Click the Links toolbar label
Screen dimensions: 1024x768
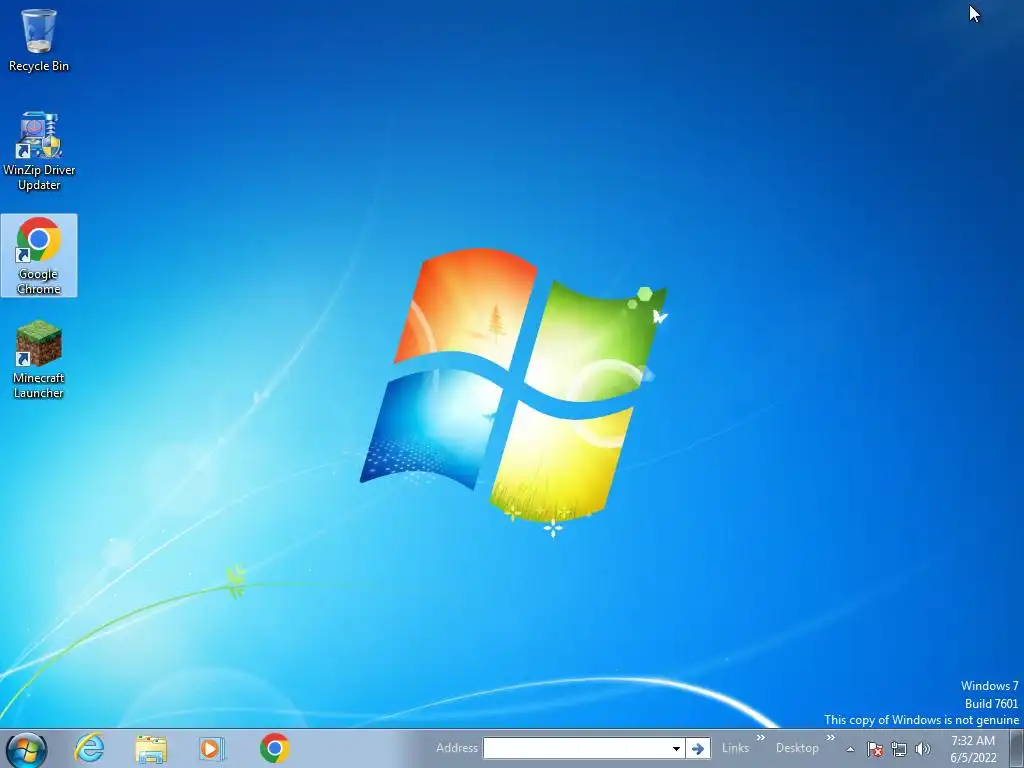click(735, 748)
